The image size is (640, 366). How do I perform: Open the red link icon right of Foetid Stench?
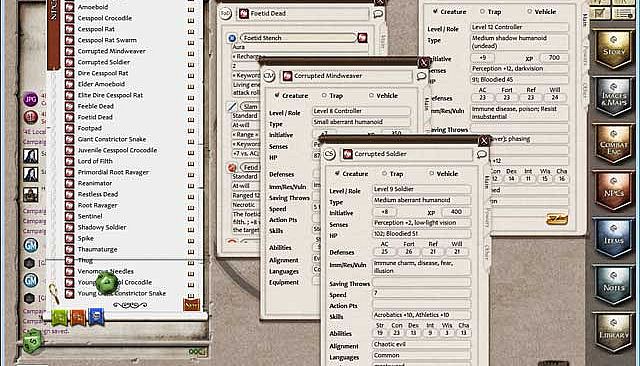[x=362, y=38]
